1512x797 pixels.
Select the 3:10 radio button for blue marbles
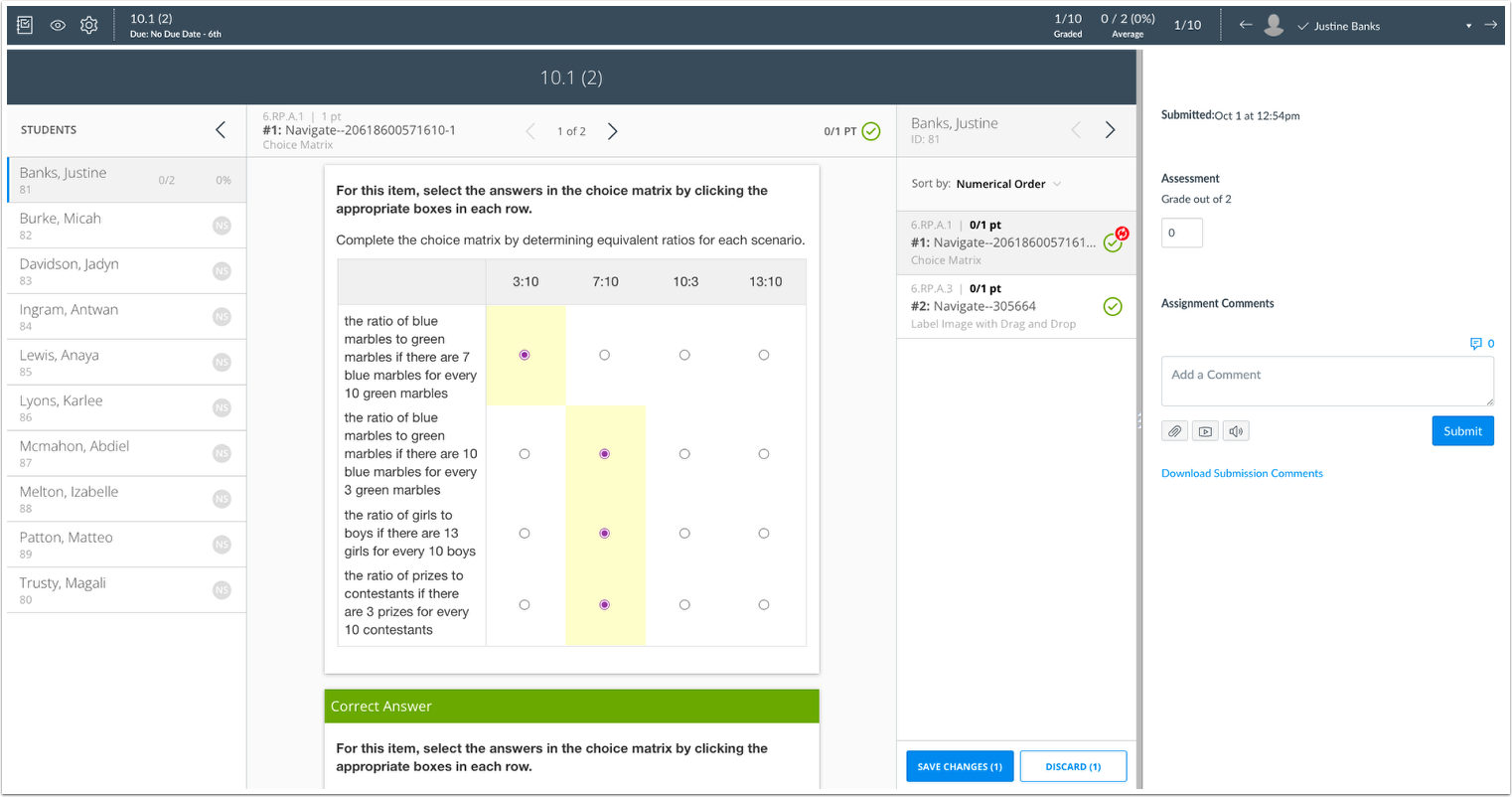coord(526,354)
